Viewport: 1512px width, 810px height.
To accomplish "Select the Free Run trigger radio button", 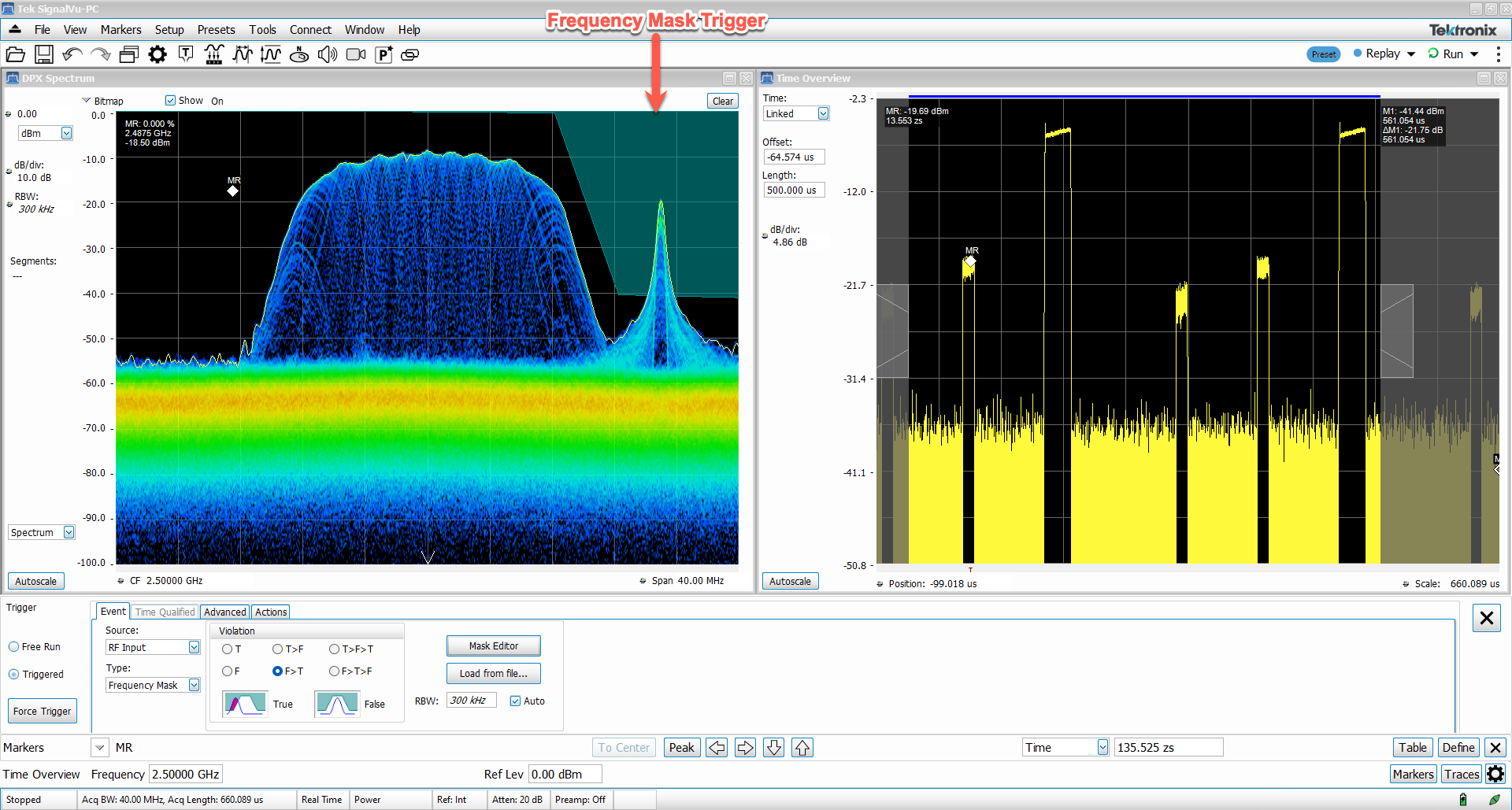I will click(x=14, y=647).
